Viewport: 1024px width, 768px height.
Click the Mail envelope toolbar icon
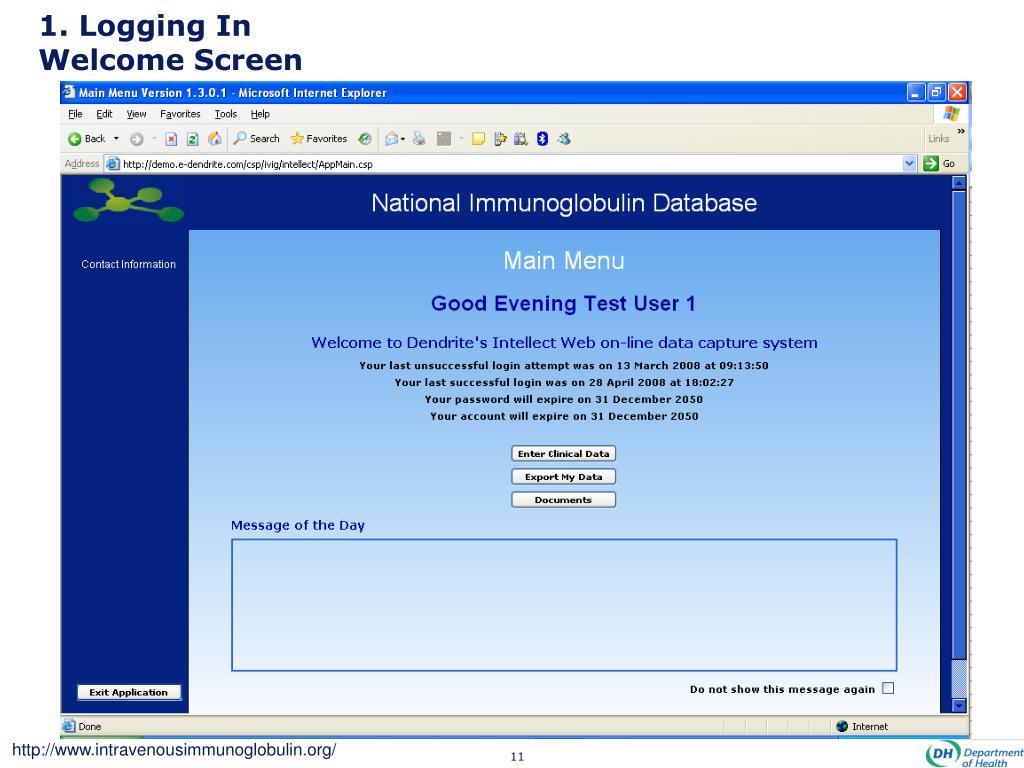[392, 138]
